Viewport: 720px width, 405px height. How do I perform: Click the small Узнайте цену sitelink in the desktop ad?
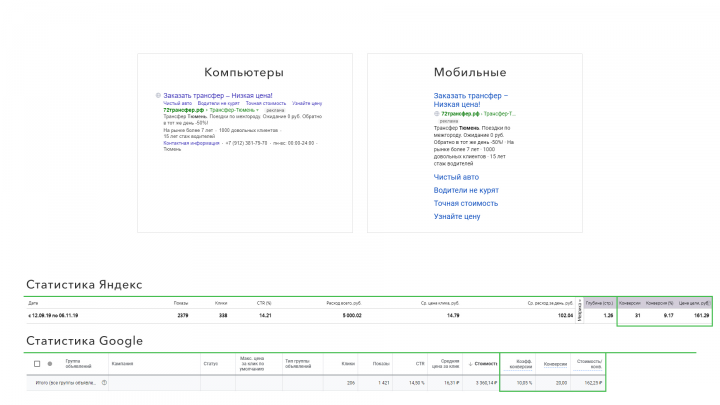pyautogui.click(x=307, y=103)
